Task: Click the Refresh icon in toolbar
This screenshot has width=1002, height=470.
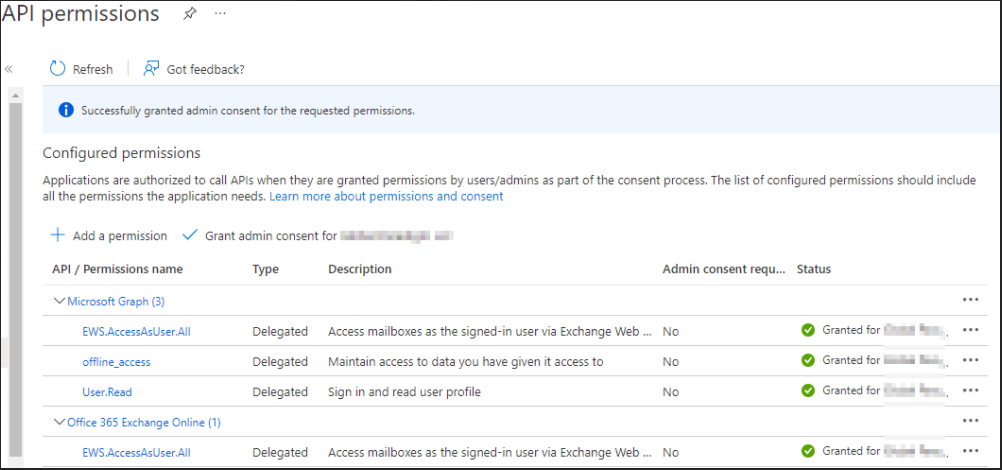Action: tap(58, 69)
